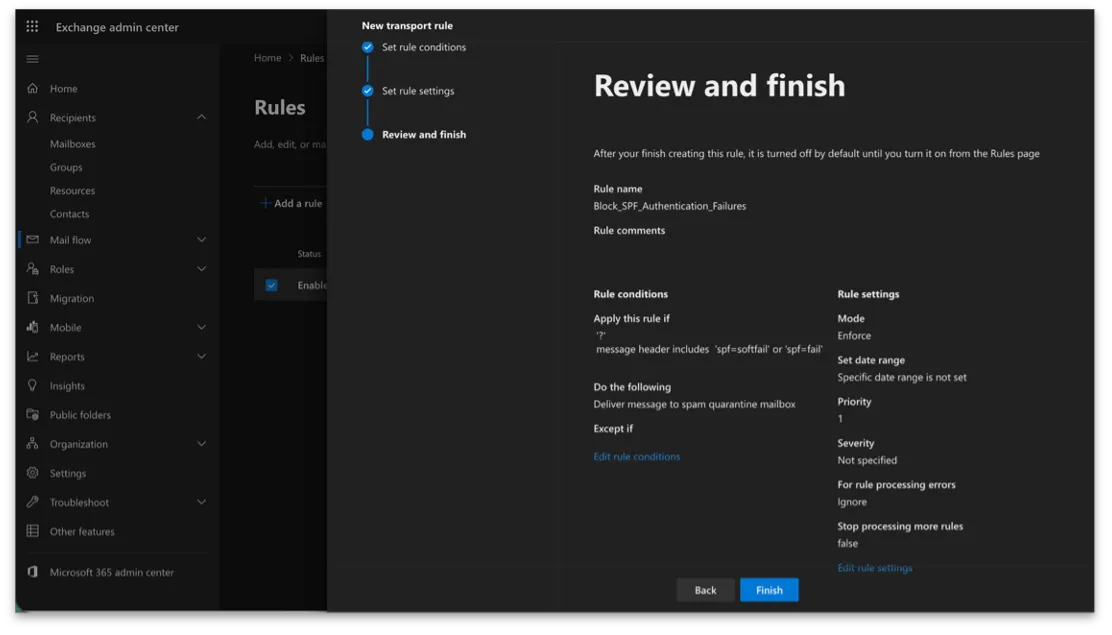Click the Set rule conditions step checkmark
The width and height of the screenshot is (1112, 635).
coord(367,47)
